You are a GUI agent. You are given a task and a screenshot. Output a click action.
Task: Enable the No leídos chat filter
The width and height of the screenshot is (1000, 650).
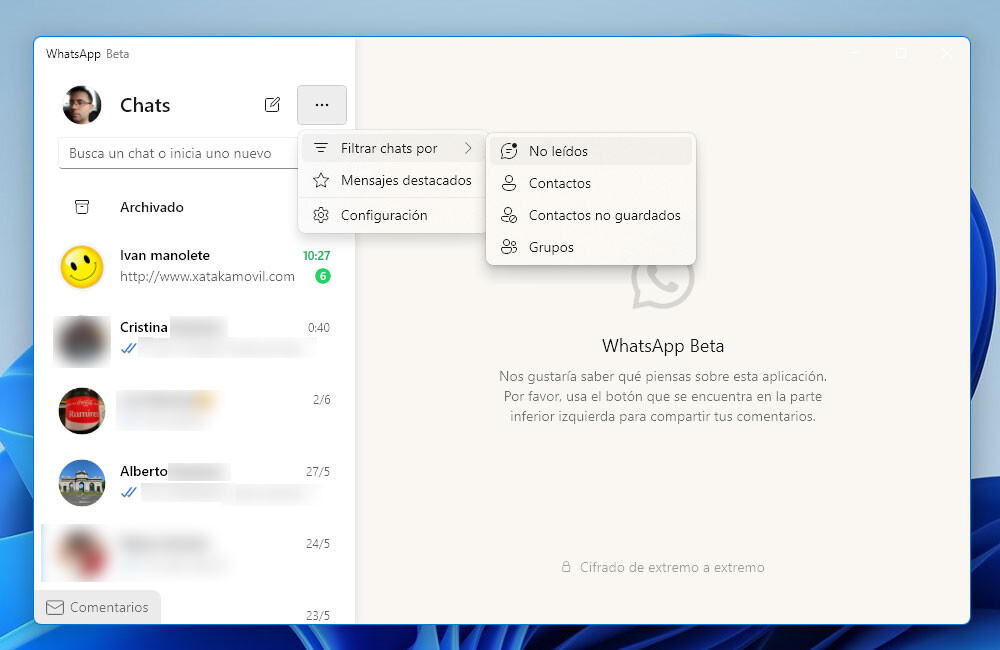[560, 150]
